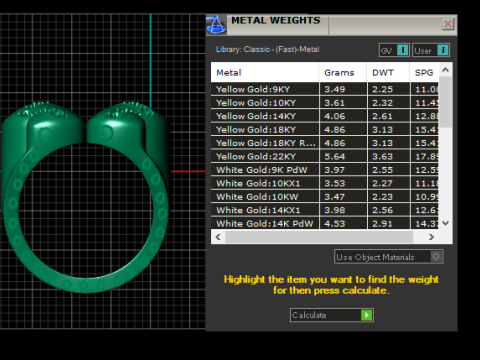Click the horizontal scroll left arrow
The width and height of the screenshot is (480, 360).
click(x=218, y=237)
